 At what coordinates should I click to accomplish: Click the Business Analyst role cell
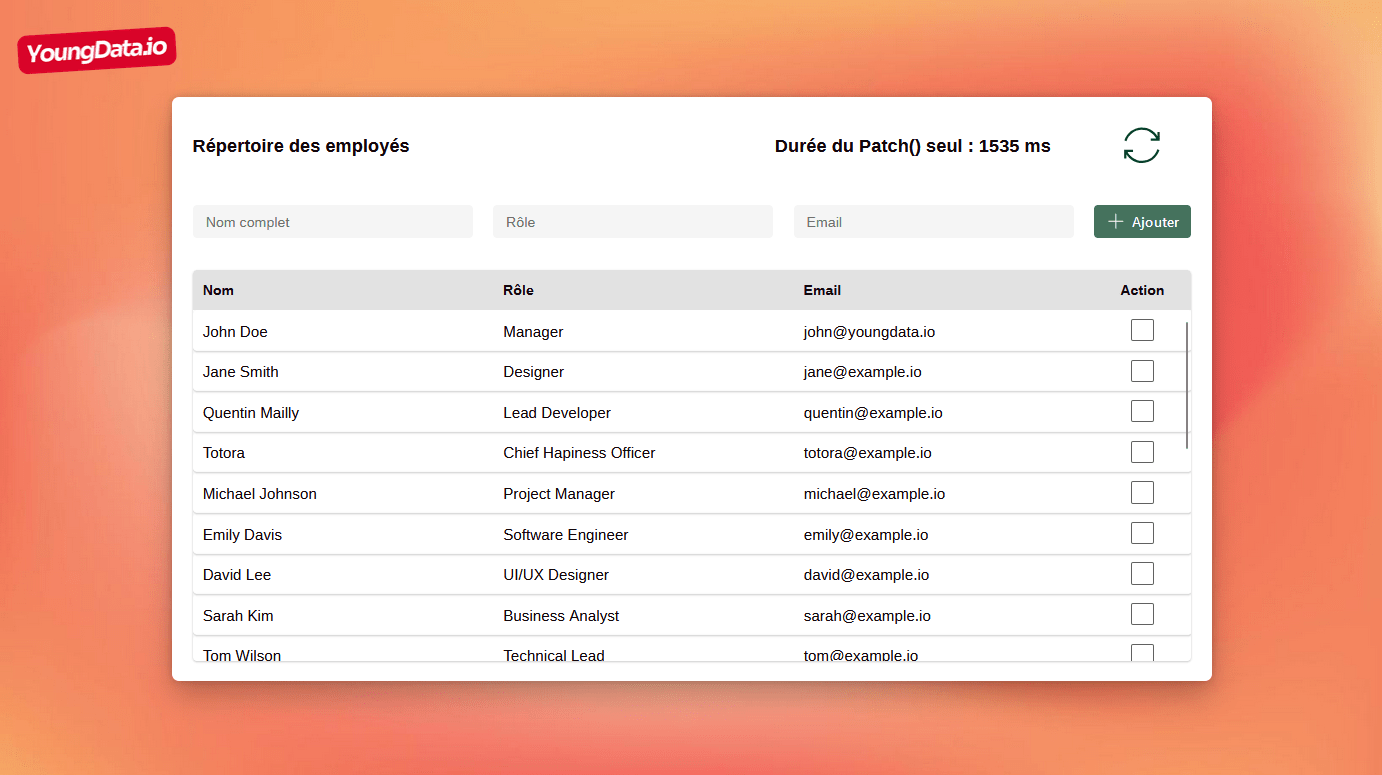pos(561,616)
